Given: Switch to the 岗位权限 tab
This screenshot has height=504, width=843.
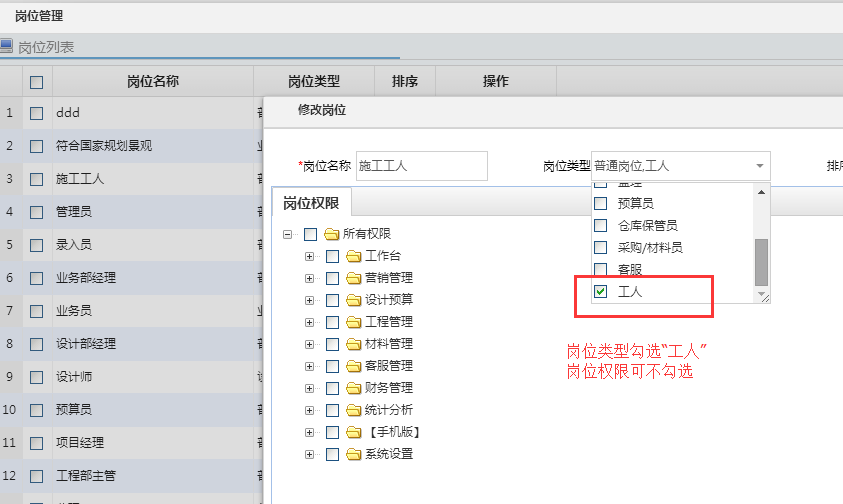Looking at the screenshot, I should (311, 204).
